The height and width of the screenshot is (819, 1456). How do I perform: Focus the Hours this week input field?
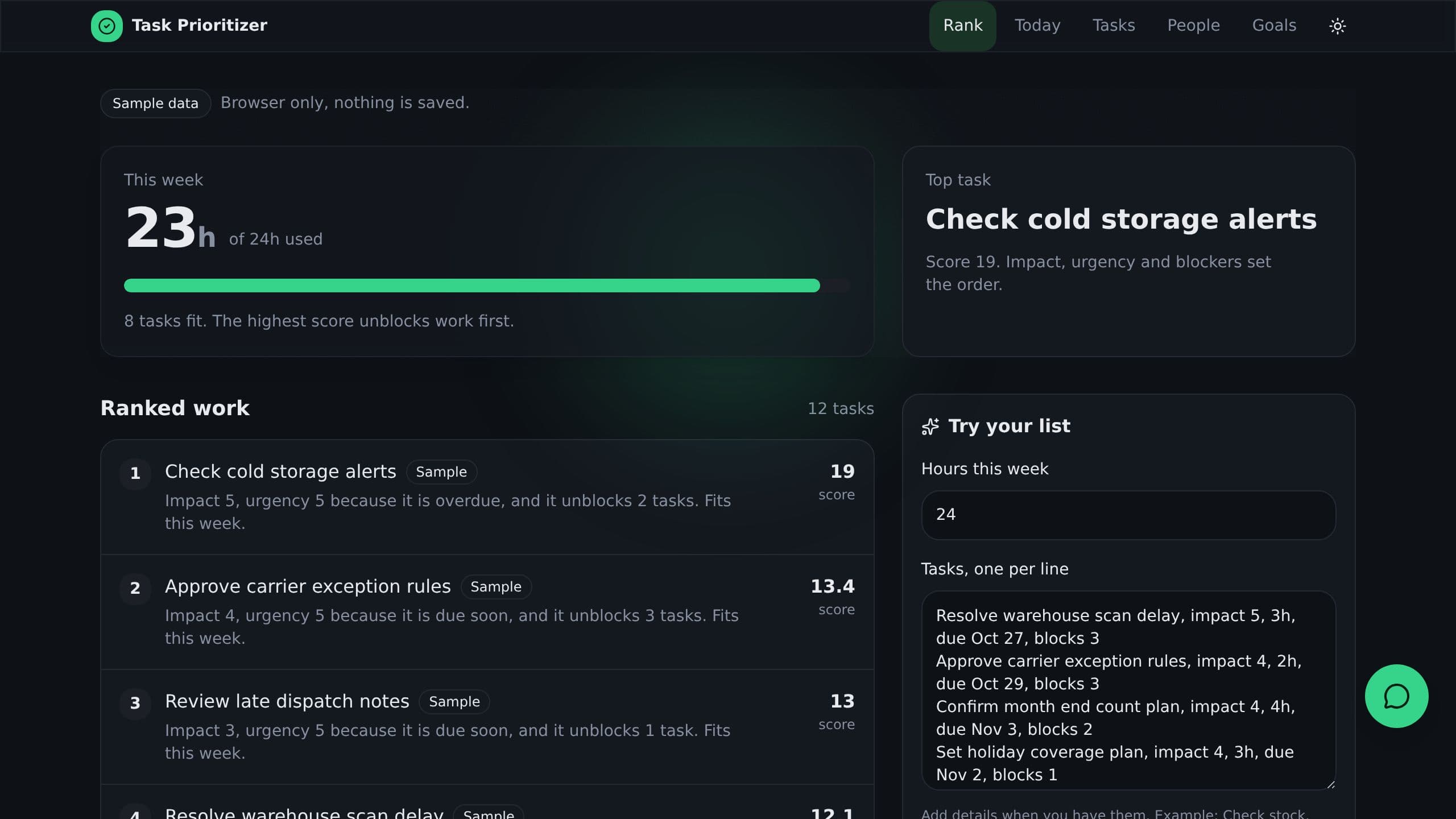pos(1128,515)
